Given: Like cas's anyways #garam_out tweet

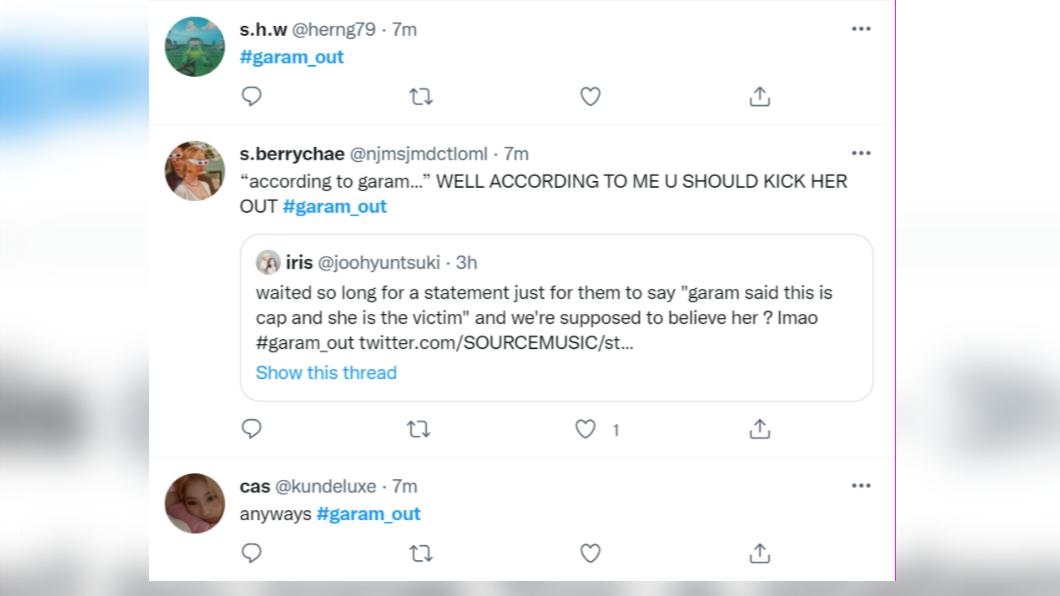Looking at the screenshot, I should (x=590, y=553).
